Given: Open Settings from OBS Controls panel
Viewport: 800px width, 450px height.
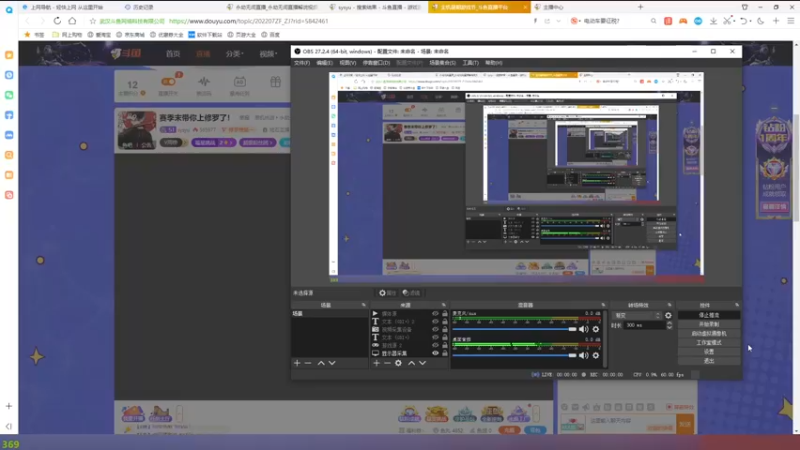Looking at the screenshot, I should [709, 352].
